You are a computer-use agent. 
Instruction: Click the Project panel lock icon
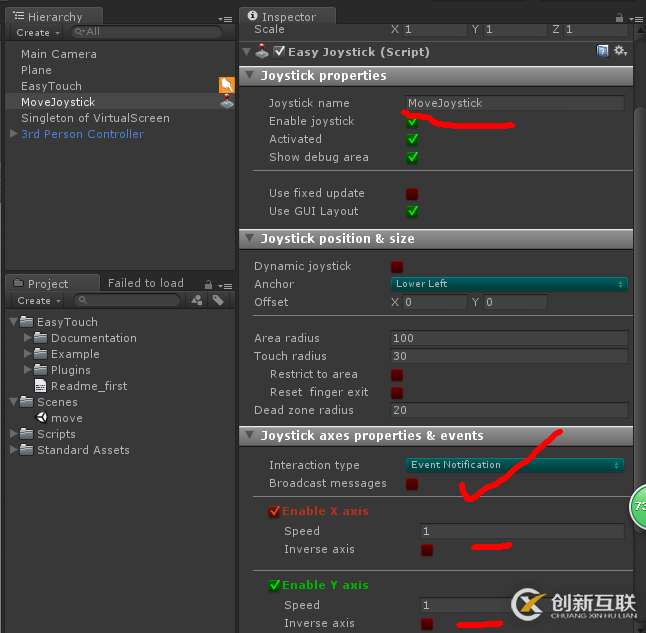[208, 285]
